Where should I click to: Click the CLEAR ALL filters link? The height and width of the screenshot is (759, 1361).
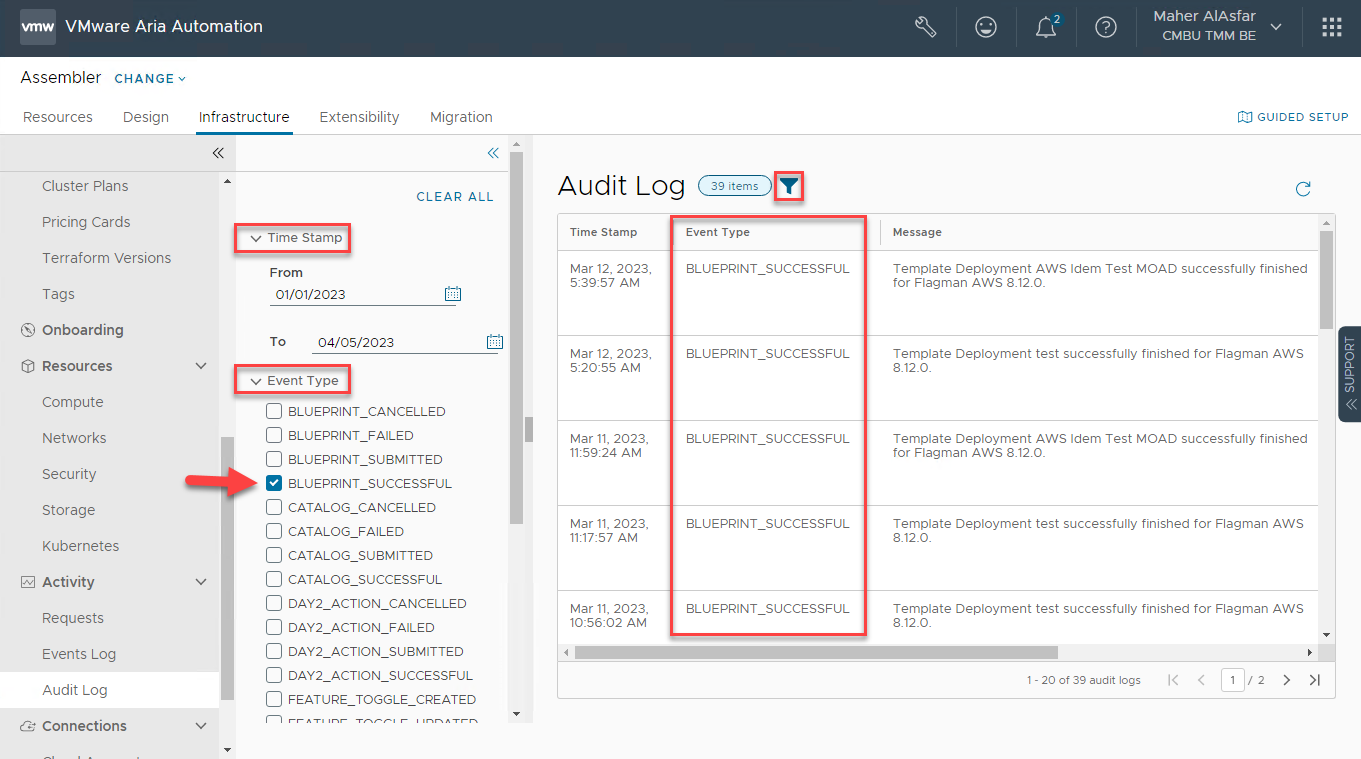(454, 197)
